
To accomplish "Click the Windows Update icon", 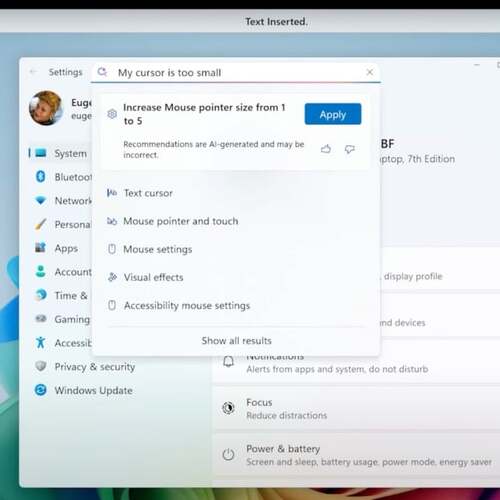I will pyautogui.click(x=40, y=390).
